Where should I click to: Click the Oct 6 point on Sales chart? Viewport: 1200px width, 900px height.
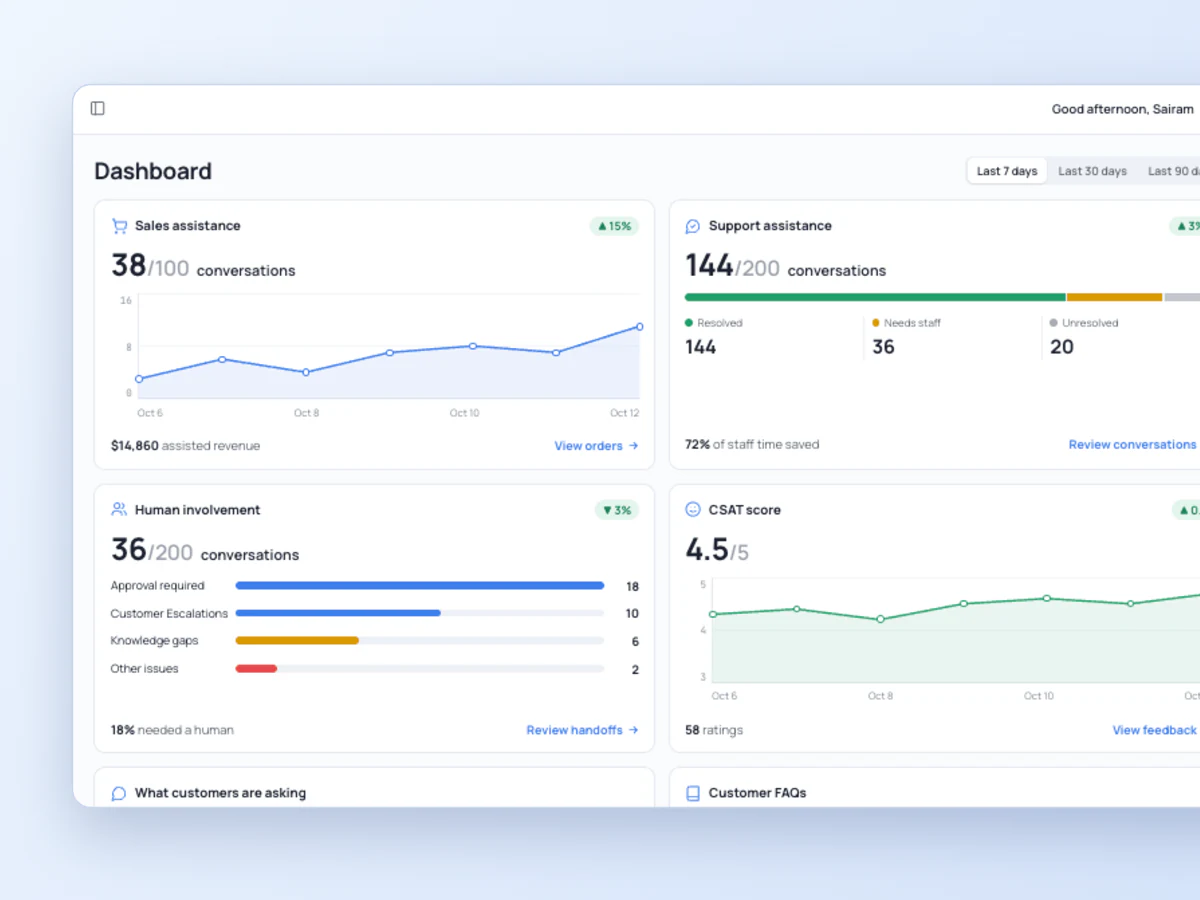[x=139, y=379]
